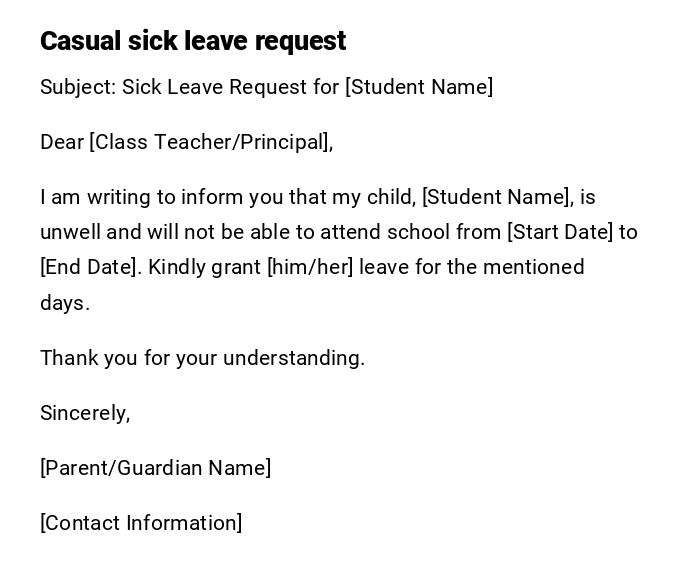Click the word "days." ending the paragraph
Screen dimensions: 700x586
(65, 303)
